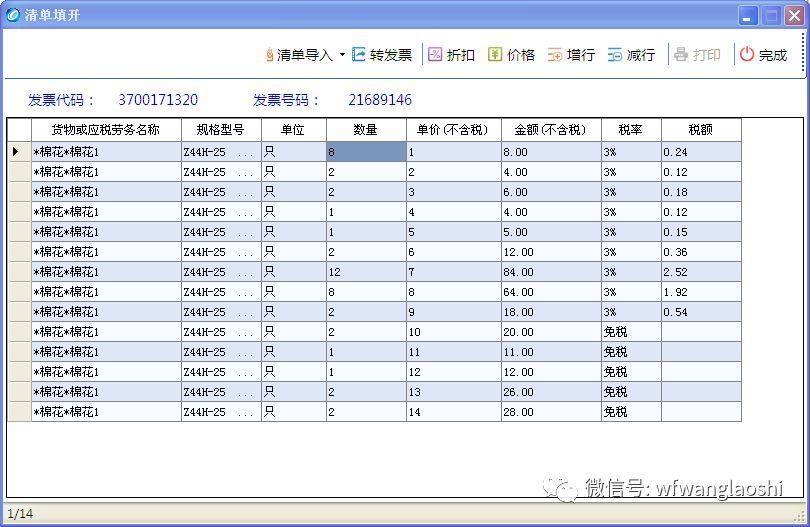Viewport: 810px width, 527px height.
Task: Apply a discount with 折扣
Action: (451, 55)
